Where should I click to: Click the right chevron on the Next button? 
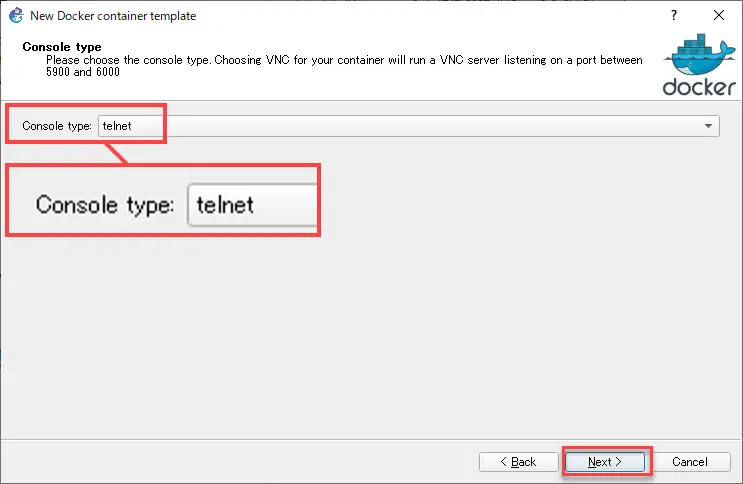[x=618, y=462]
